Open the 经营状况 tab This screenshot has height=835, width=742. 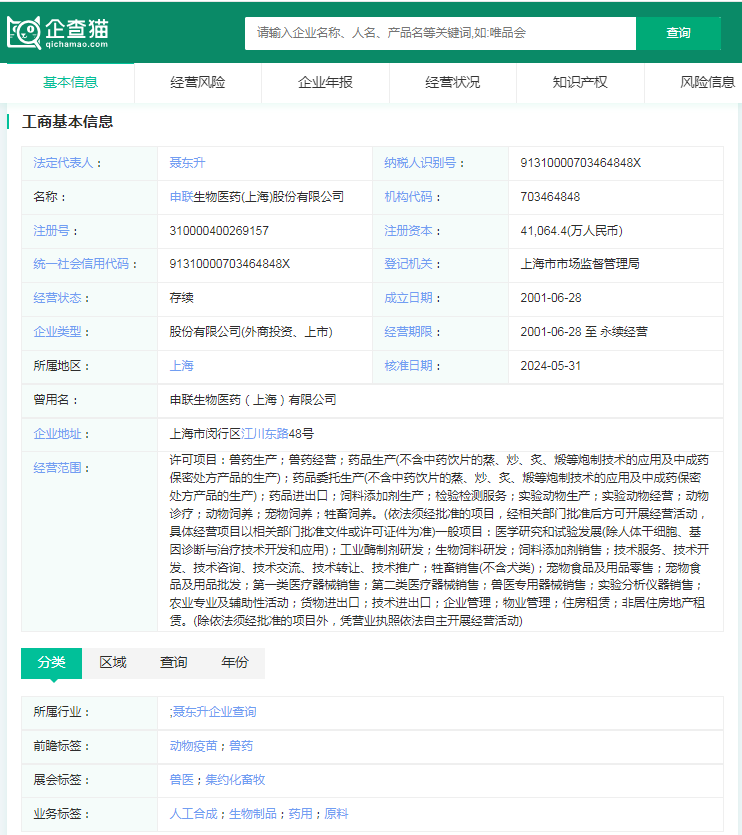point(453,83)
